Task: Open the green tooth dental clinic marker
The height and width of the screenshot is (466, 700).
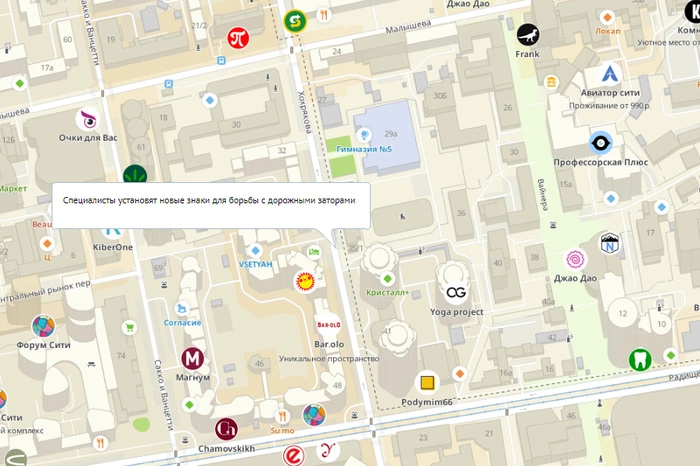Action: 639,358
